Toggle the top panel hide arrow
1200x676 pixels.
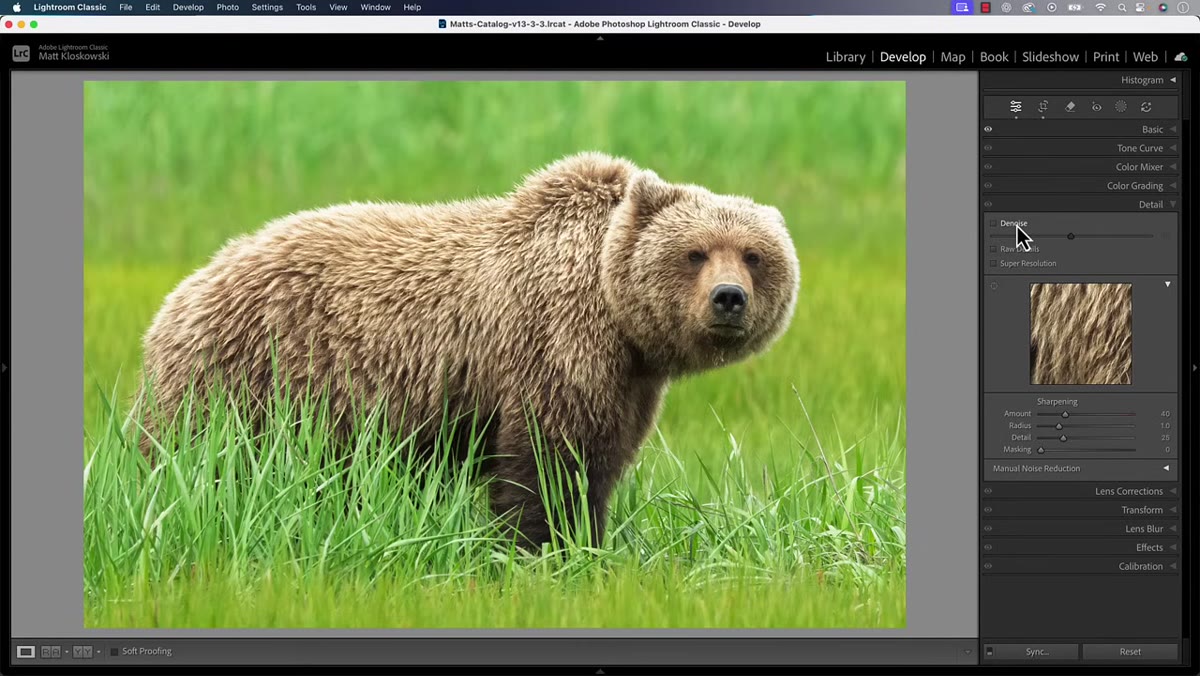(600, 38)
